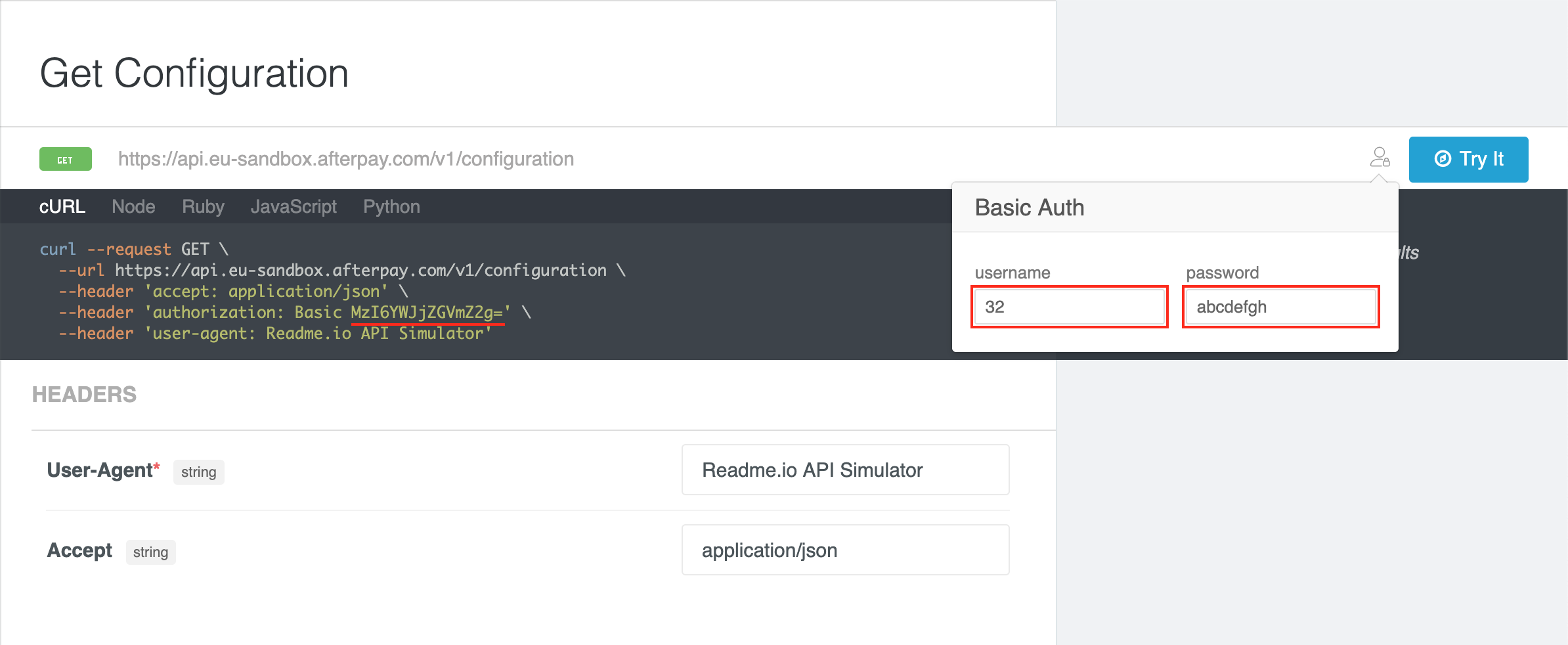This screenshot has height=645, width=1568.
Task: Click into the password input field
Action: point(1280,307)
